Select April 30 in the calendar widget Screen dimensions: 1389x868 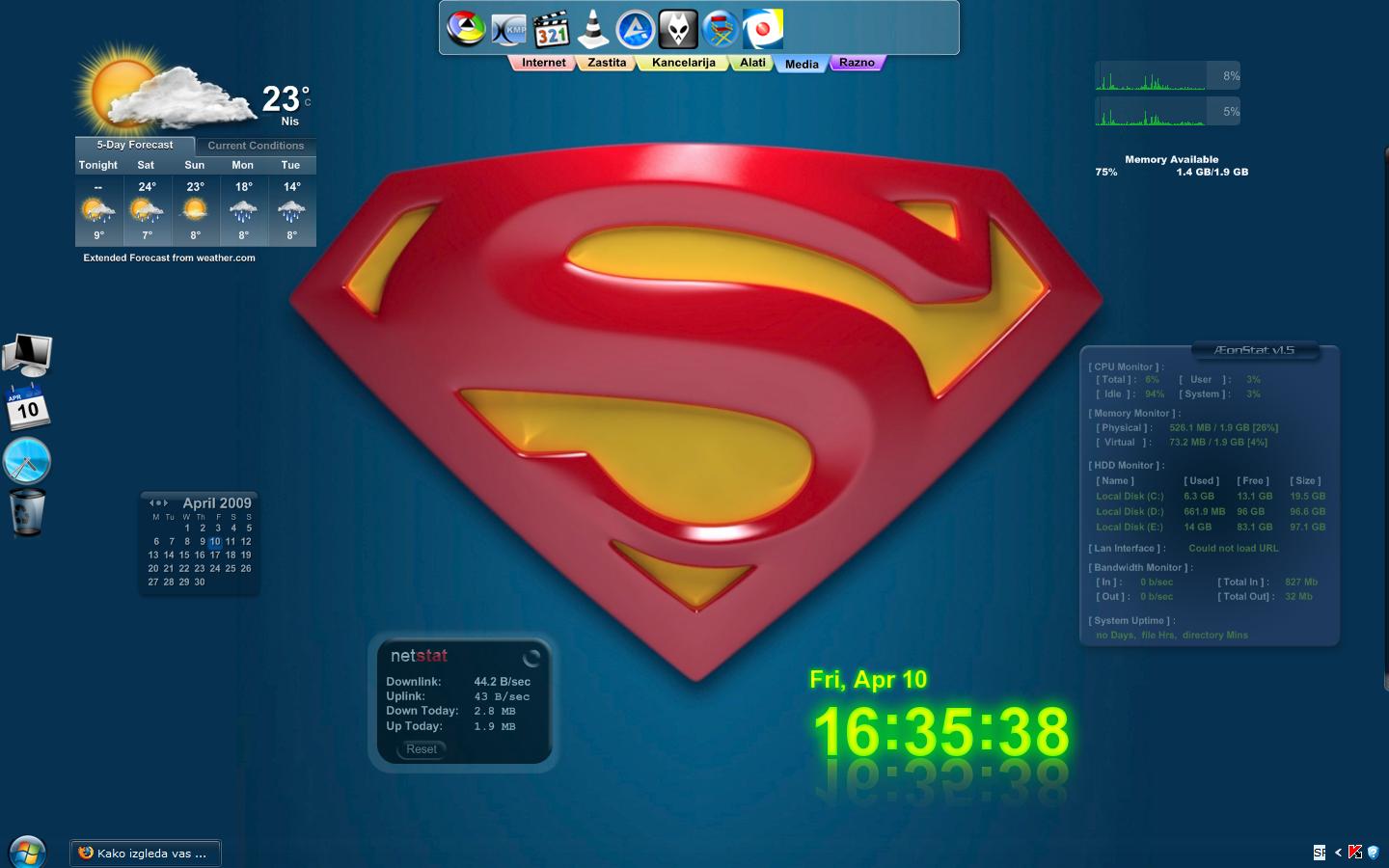click(200, 583)
